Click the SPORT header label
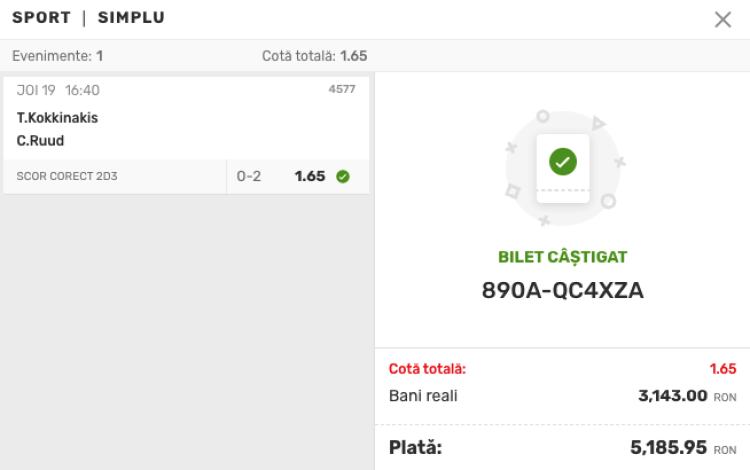The height and width of the screenshot is (470, 750). [39, 18]
